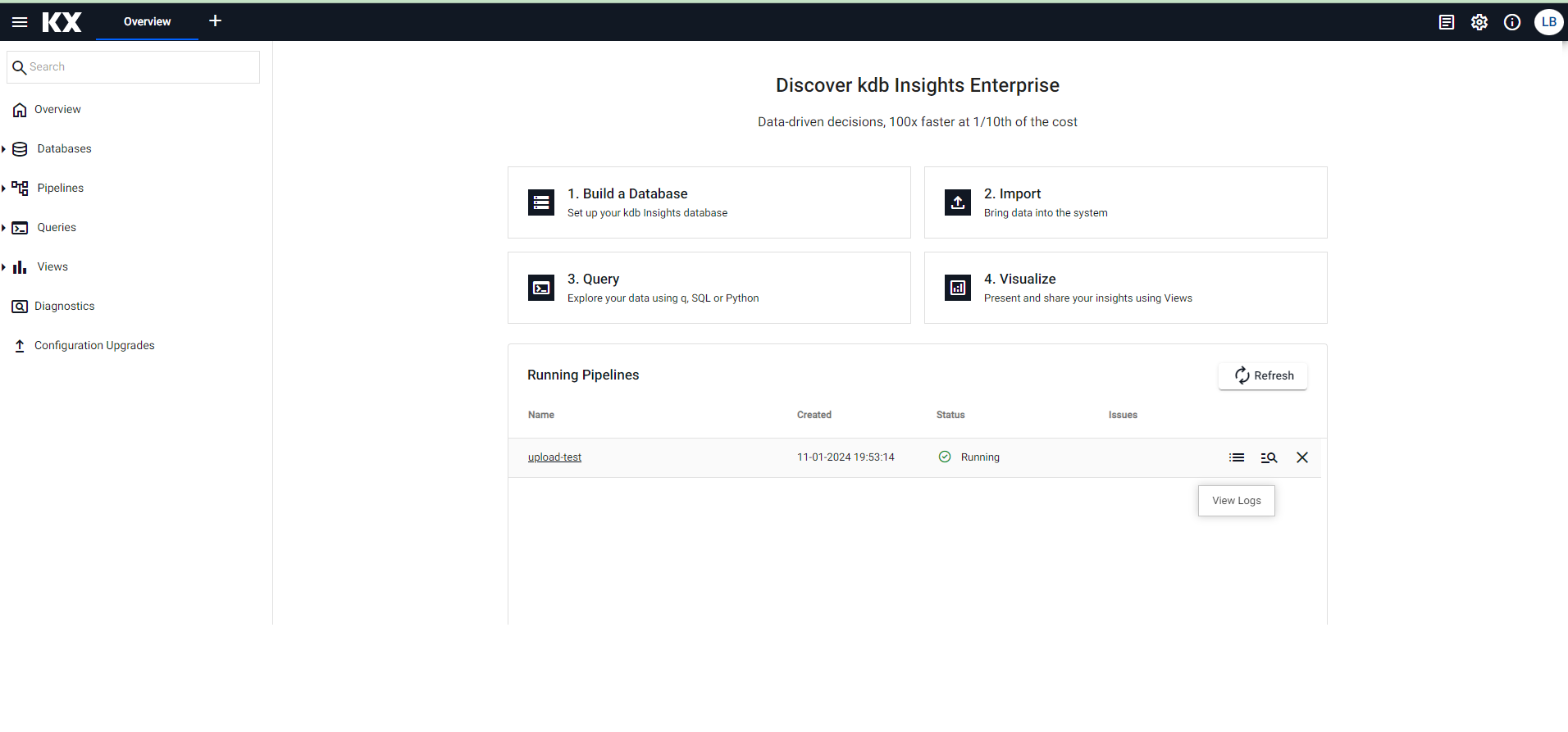Viewport: 1568px width, 732px height.
Task: Expand the Pipelines tree node
Action: 4,189
